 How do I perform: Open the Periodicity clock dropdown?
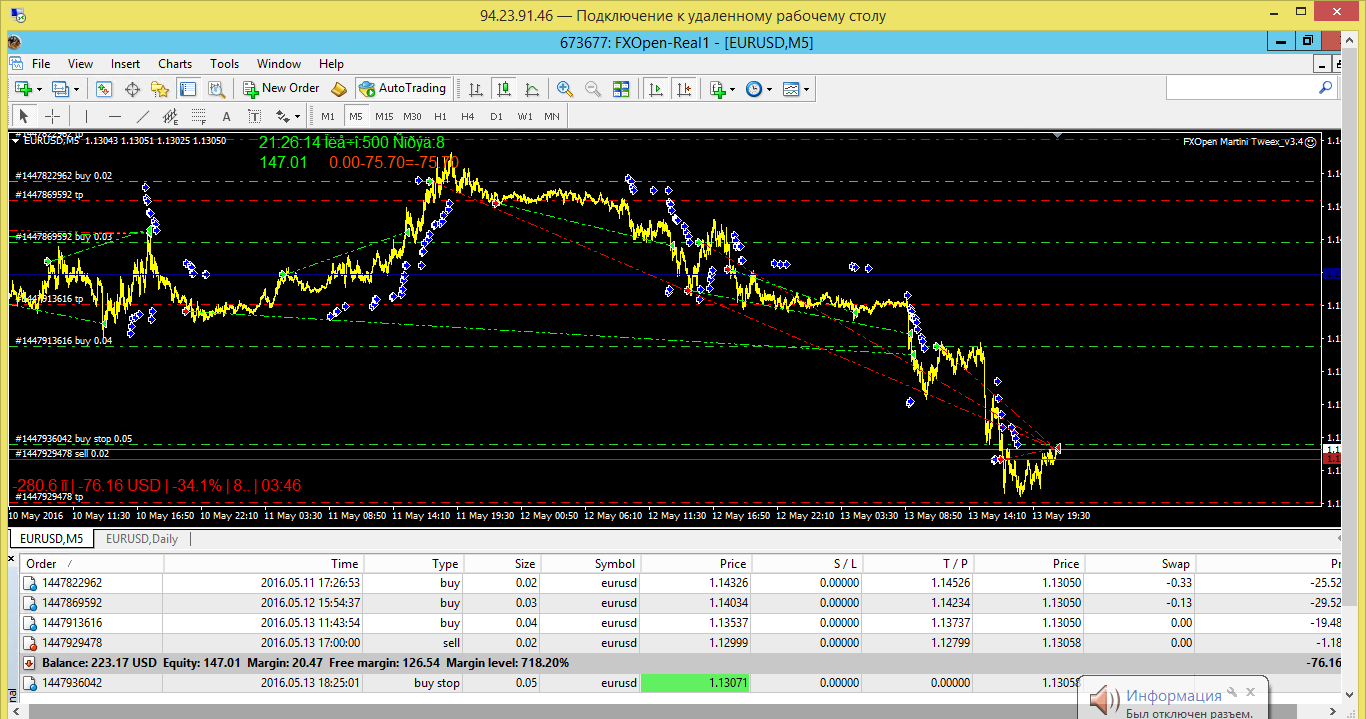(x=759, y=89)
